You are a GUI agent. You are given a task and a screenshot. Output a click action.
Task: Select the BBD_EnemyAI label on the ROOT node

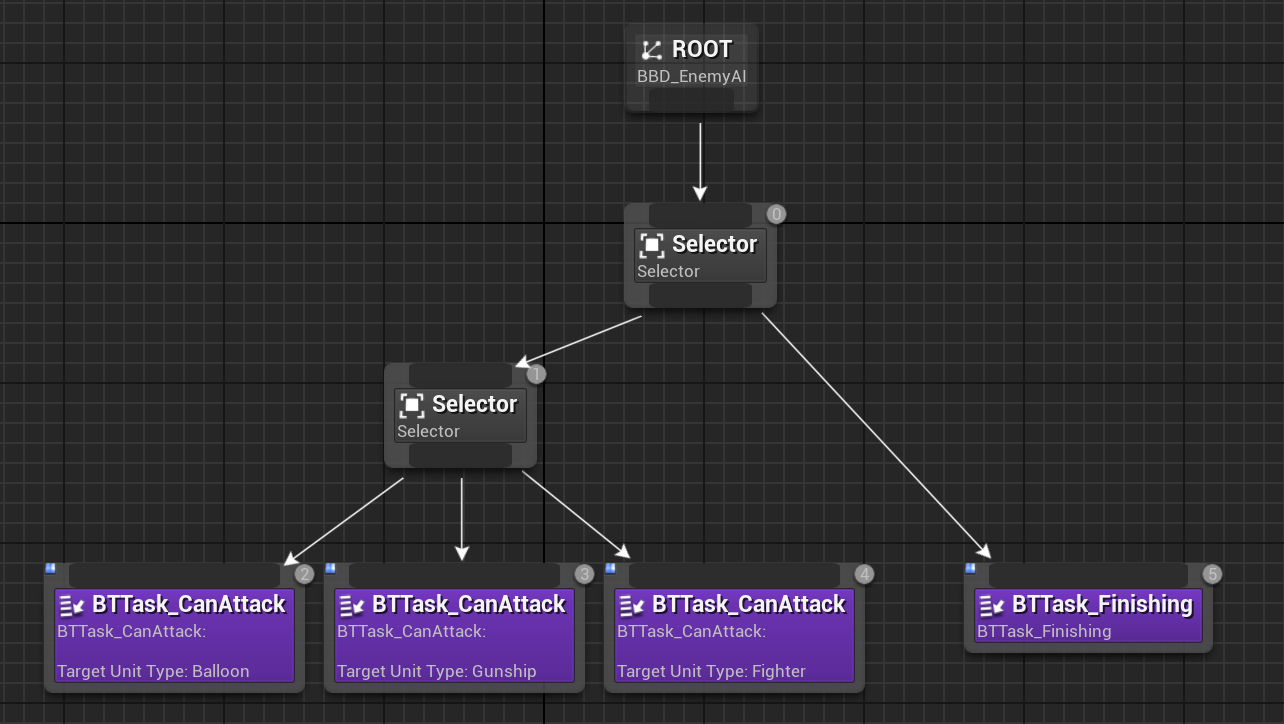pos(692,76)
